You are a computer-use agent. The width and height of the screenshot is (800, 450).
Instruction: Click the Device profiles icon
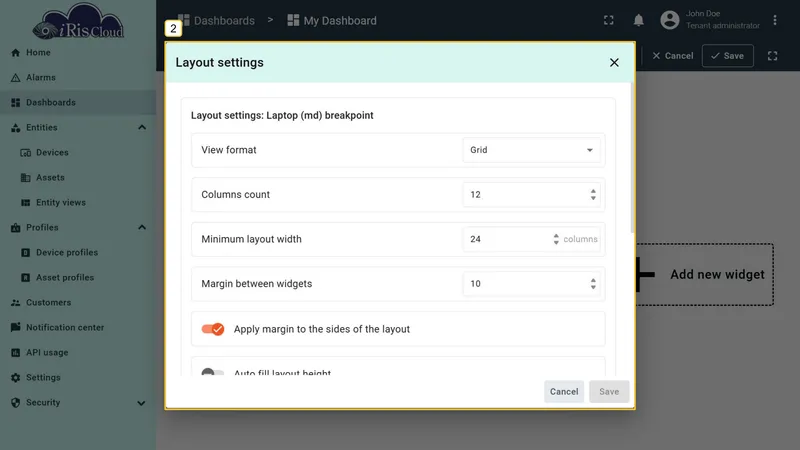pos(26,253)
